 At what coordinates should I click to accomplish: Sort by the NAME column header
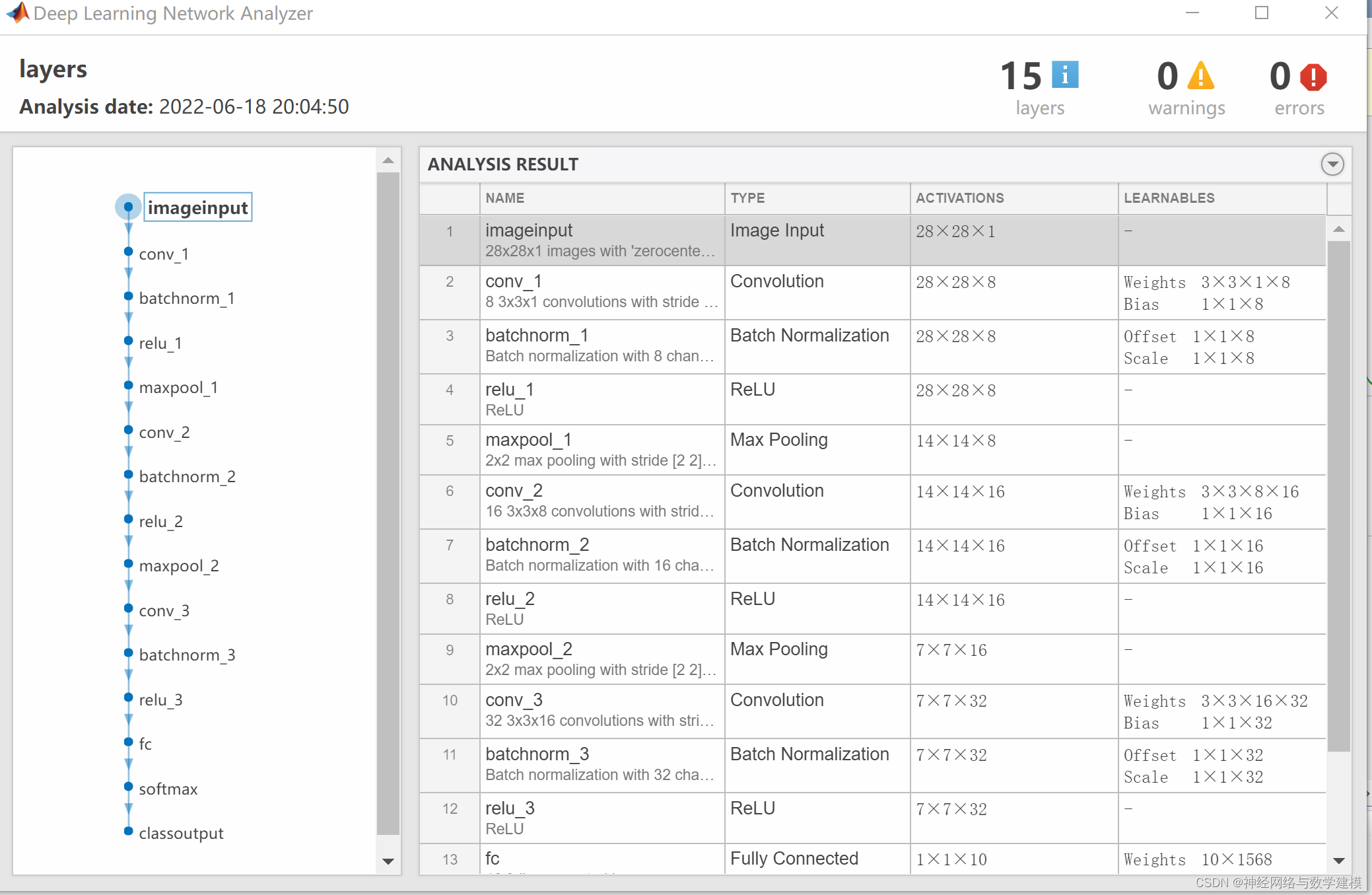coord(505,198)
